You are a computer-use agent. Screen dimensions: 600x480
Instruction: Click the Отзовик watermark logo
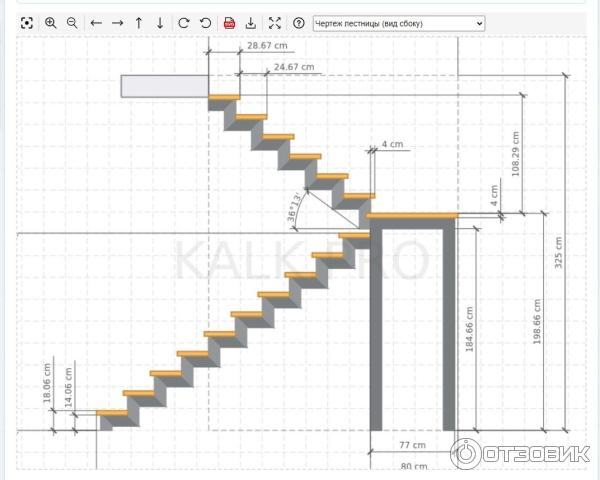coord(520,453)
